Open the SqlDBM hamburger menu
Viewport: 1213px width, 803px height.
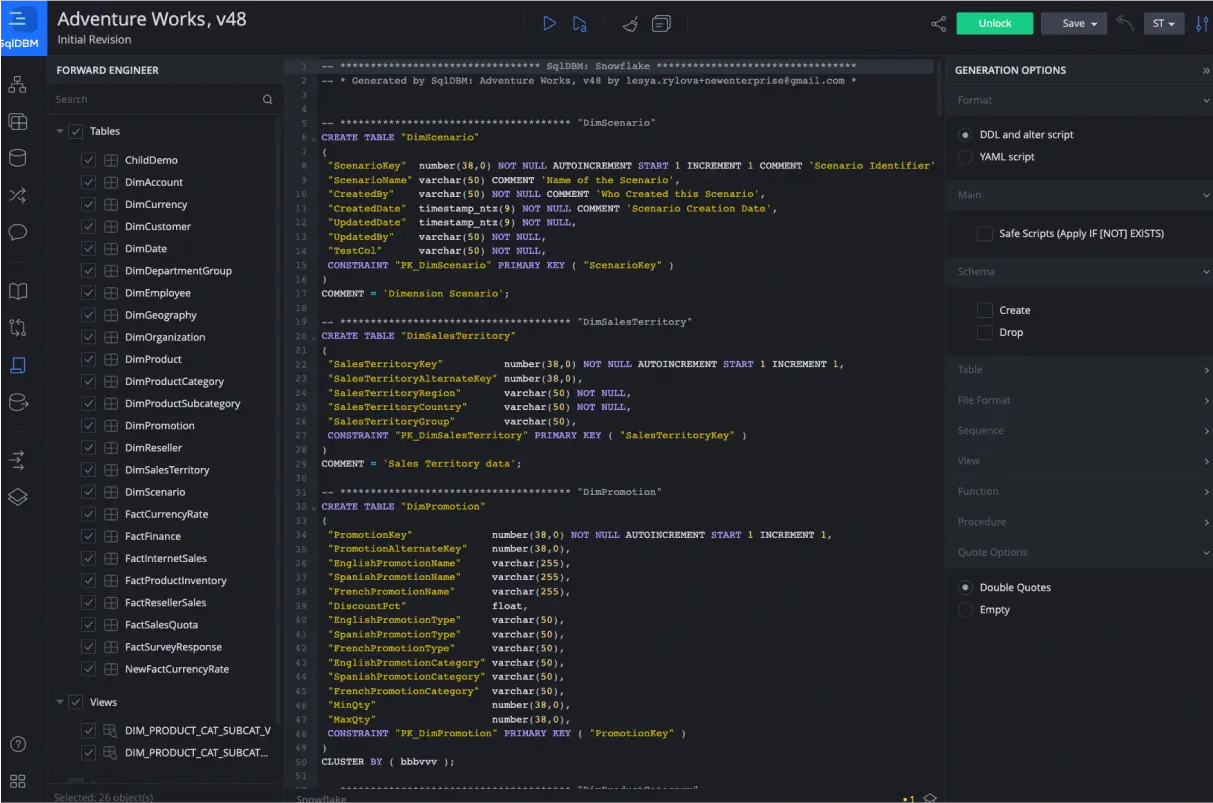click(x=18, y=19)
